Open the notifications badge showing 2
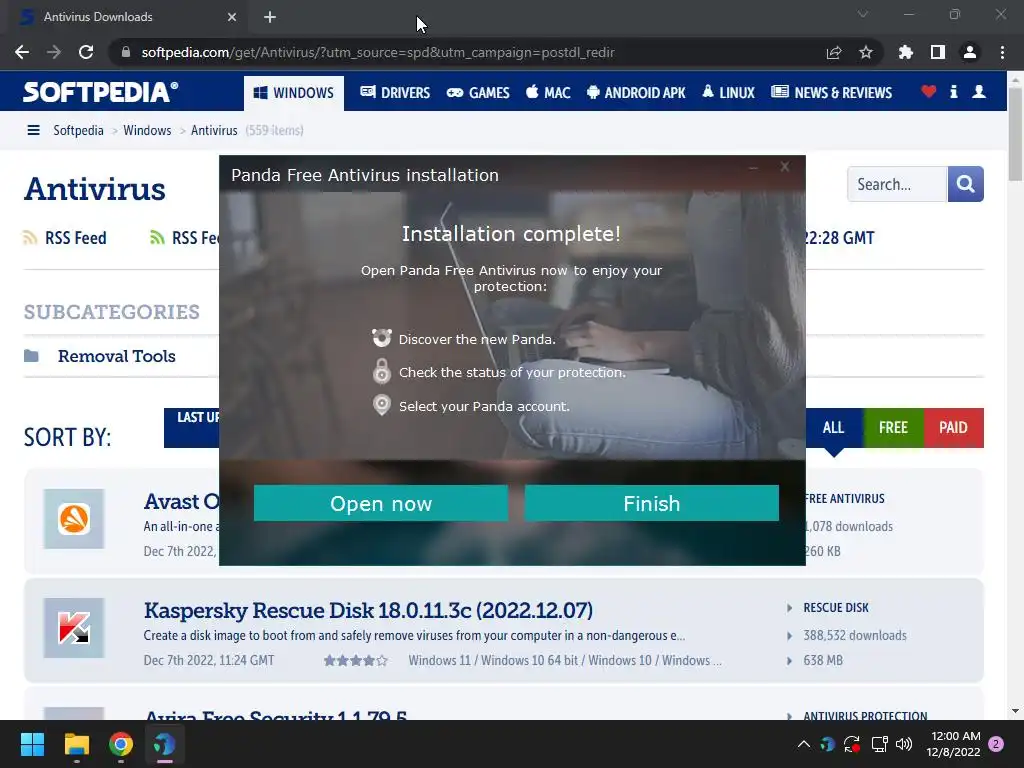Image resolution: width=1024 pixels, height=768 pixels. pyautogui.click(x=996, y=744)
